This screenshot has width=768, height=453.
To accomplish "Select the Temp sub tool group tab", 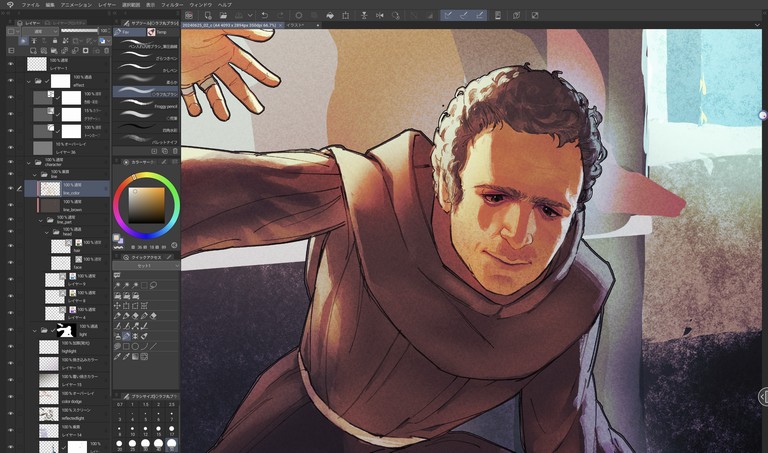I will tap(163, 32).
